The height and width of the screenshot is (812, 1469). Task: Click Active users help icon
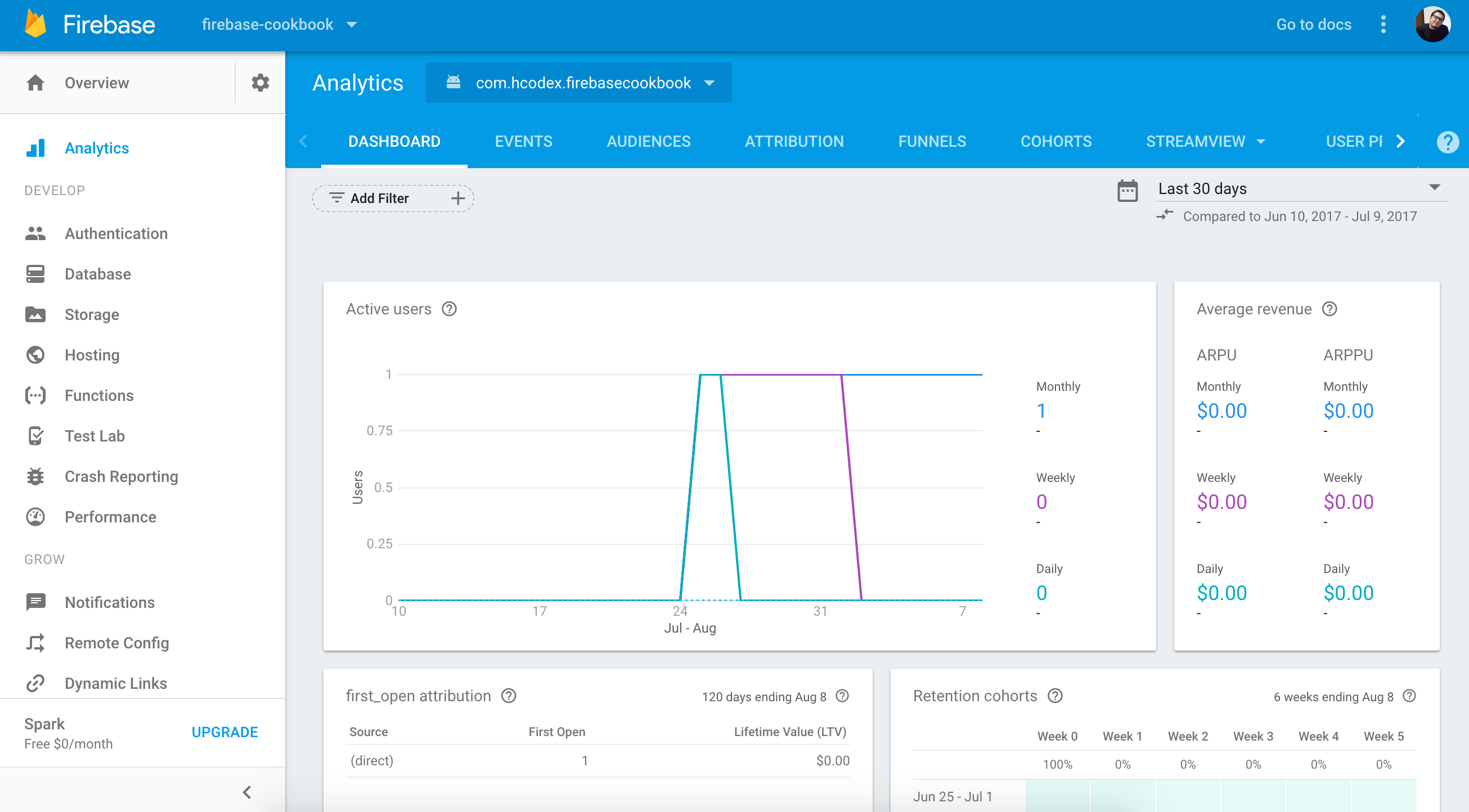point(450,309)
